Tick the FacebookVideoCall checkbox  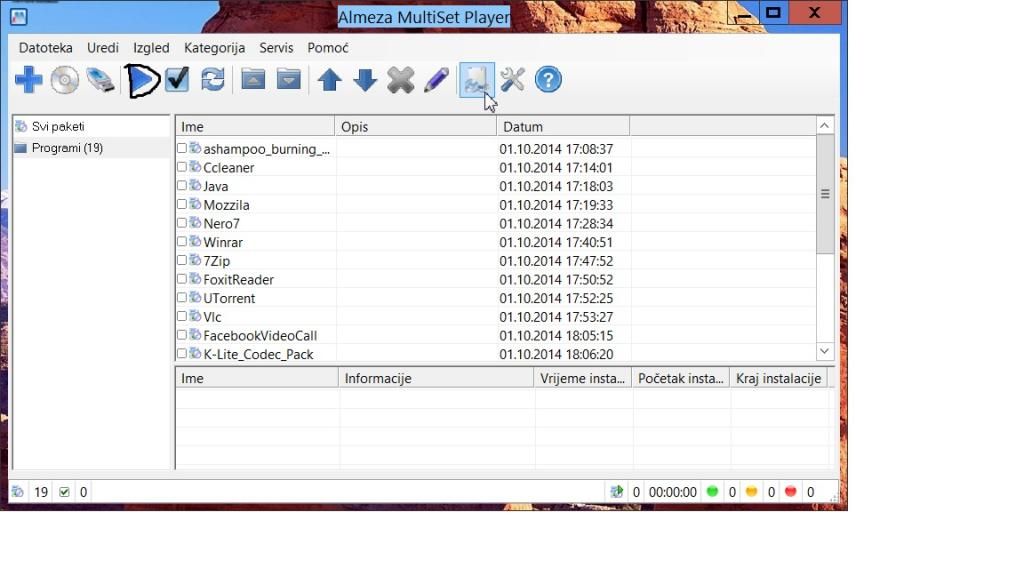[182, 335]
